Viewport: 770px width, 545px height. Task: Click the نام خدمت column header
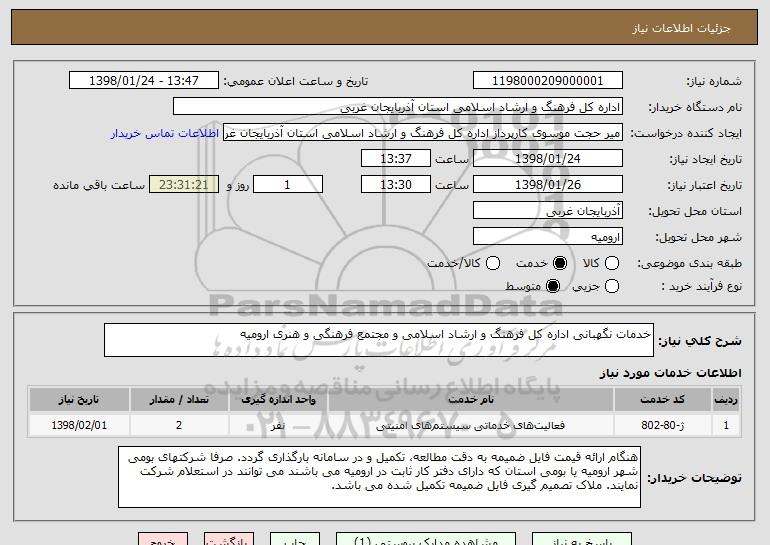tap(471, 400)
